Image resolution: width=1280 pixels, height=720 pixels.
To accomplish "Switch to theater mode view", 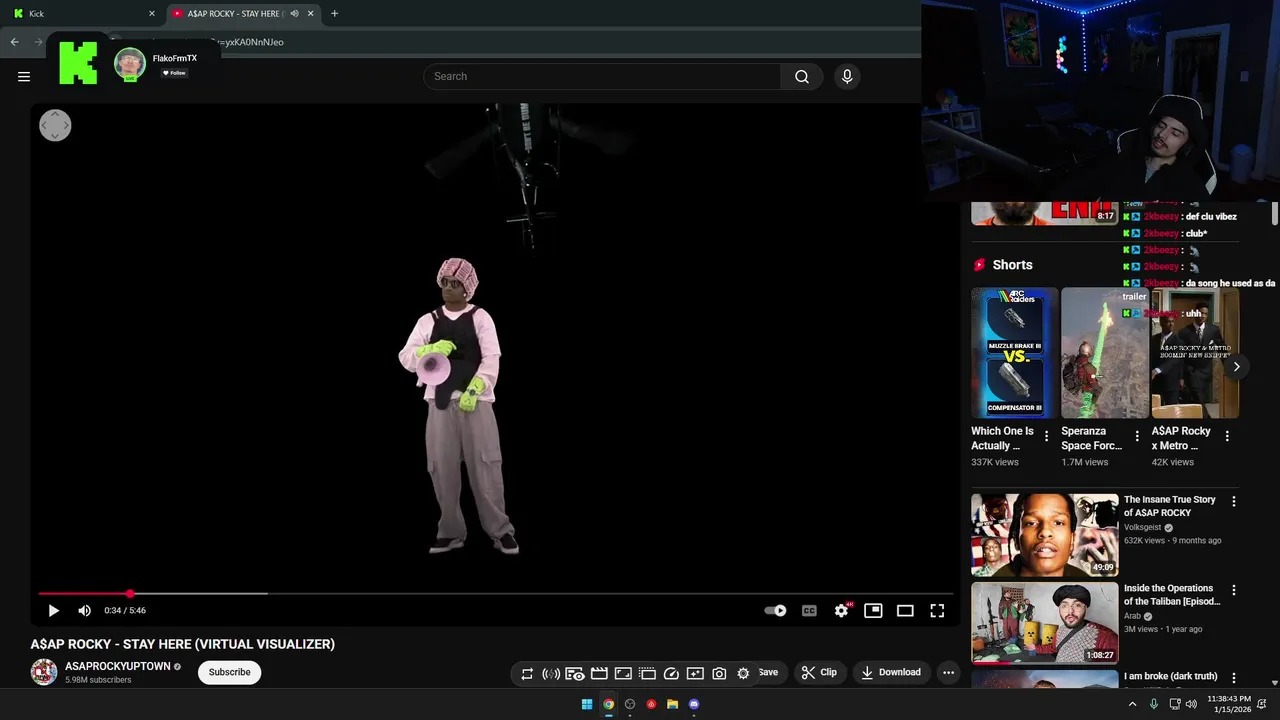I will (x=905, y=610).
